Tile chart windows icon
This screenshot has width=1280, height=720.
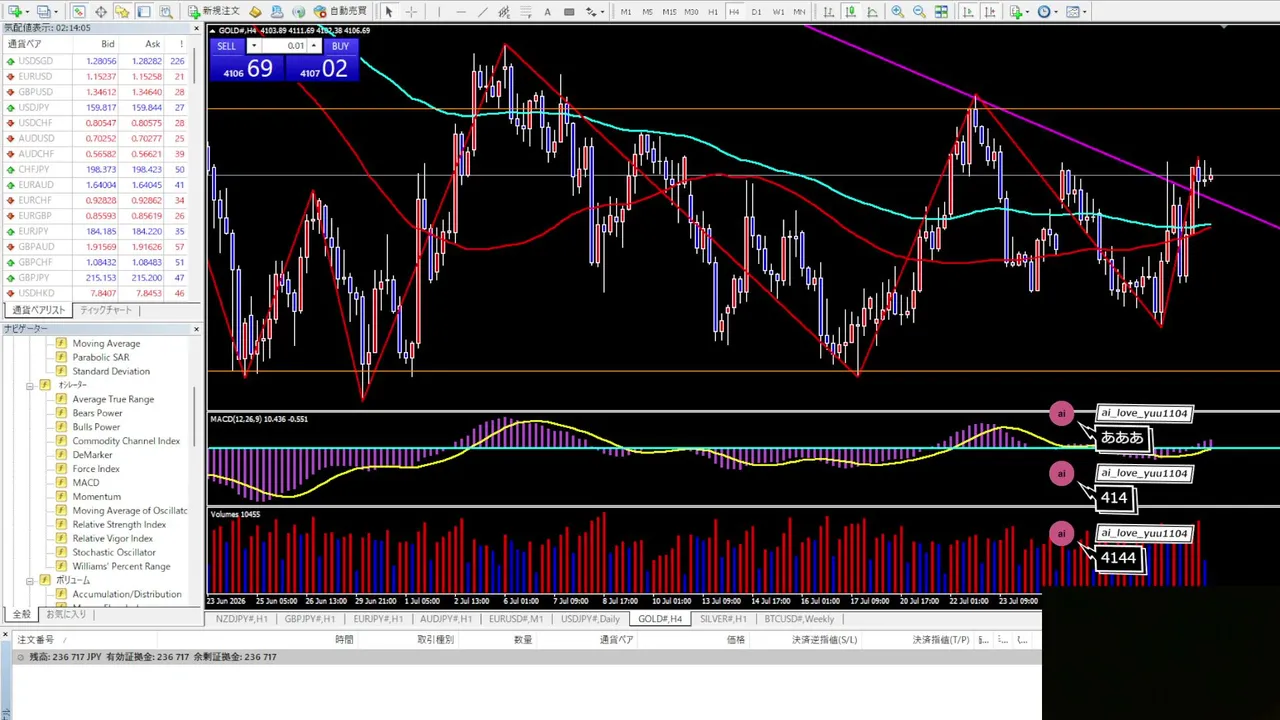[941, 12]
